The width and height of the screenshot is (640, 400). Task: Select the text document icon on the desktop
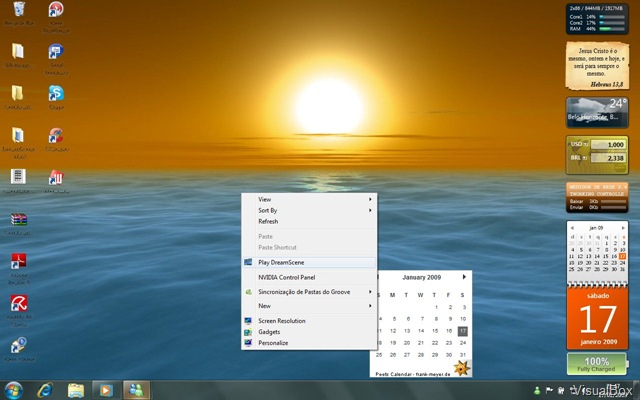18,177
